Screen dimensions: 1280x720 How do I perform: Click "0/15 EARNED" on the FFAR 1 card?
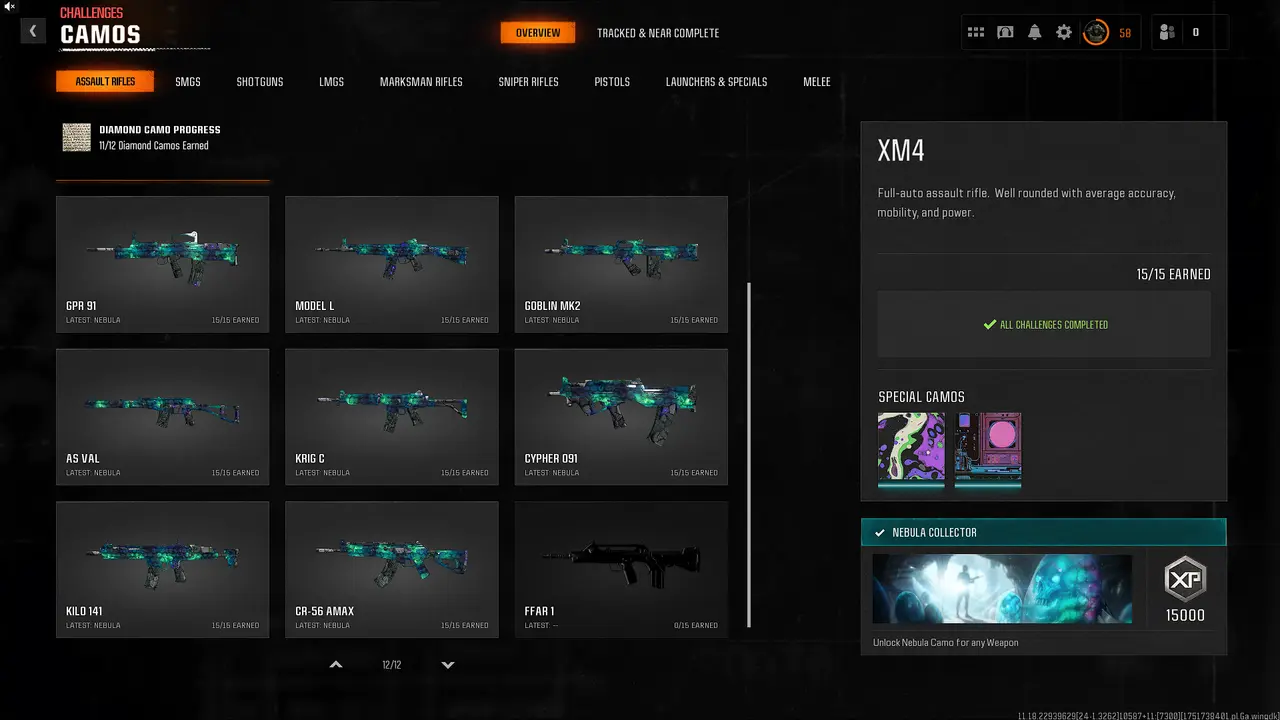pos(694,626)
